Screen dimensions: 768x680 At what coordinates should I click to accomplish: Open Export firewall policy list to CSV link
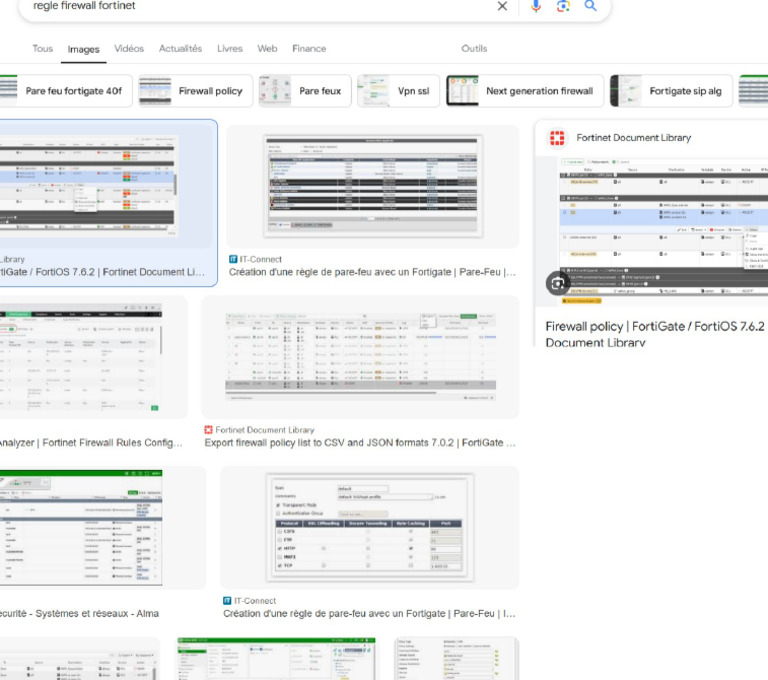360,443
